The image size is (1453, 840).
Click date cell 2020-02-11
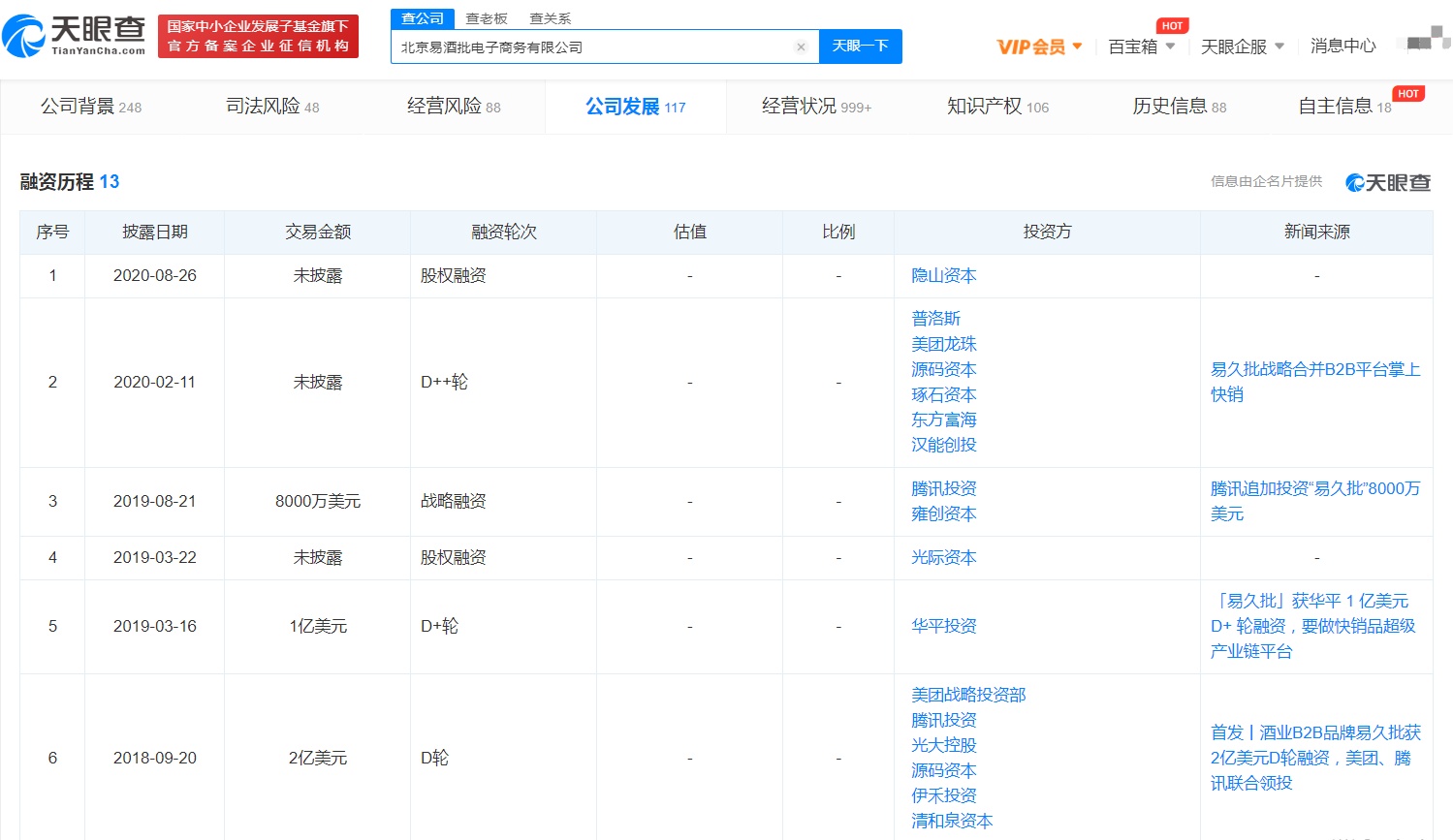[155, 383]
